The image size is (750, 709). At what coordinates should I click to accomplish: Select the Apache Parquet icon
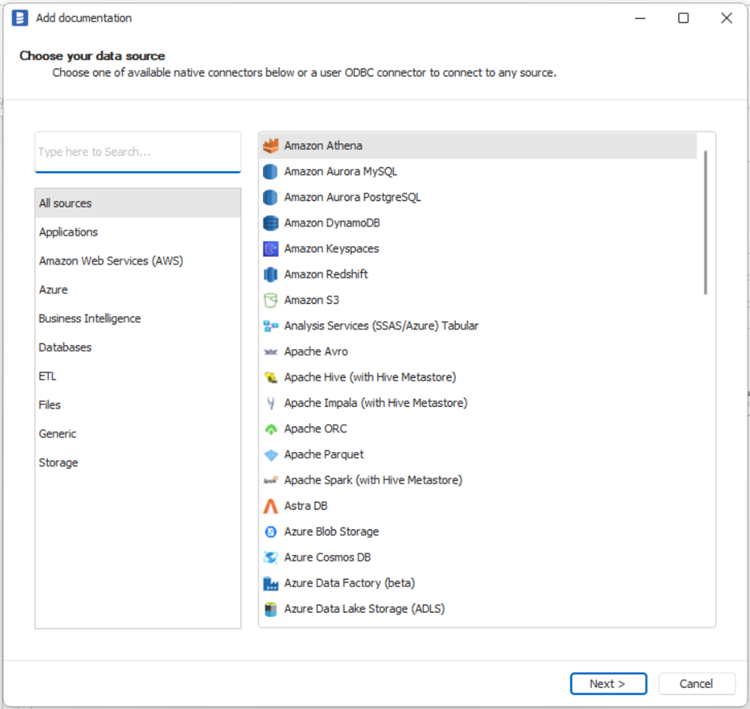click(x=270, y=455)
